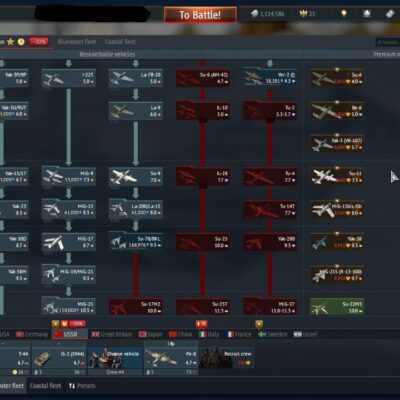The width and height of the screenshot is (400, 400).
Task: Select the La-200/La-15 group card
Action: (136, 209)
